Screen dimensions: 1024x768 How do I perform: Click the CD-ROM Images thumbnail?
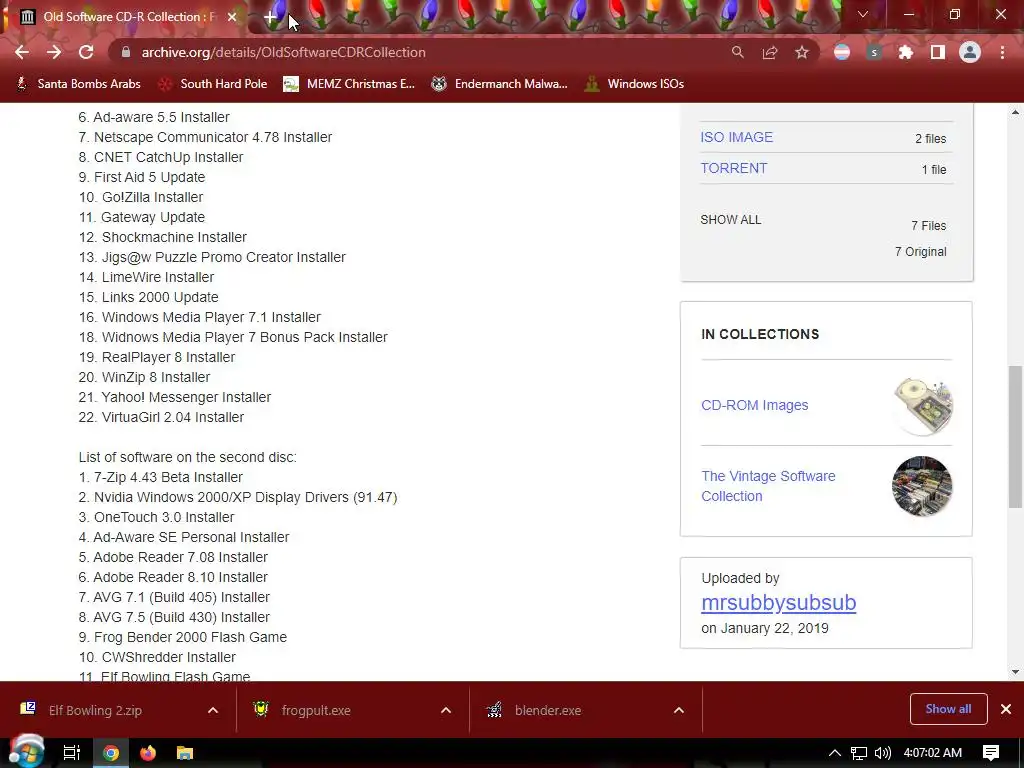click(x=923, y=406)
